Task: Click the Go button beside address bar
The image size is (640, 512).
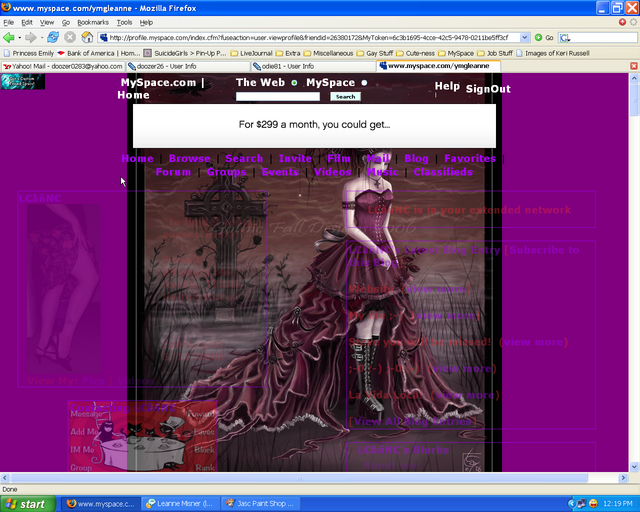Action: (544, 37)
